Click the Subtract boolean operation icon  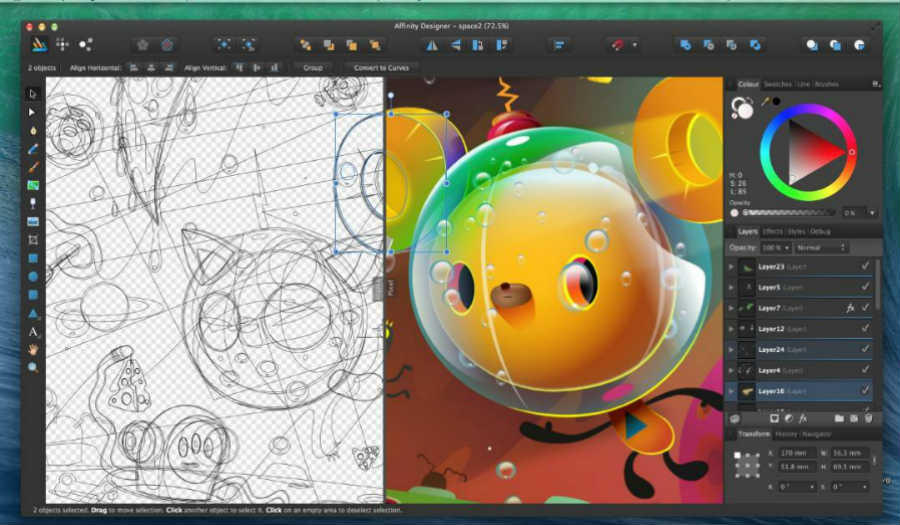click(x=709, y=45)
